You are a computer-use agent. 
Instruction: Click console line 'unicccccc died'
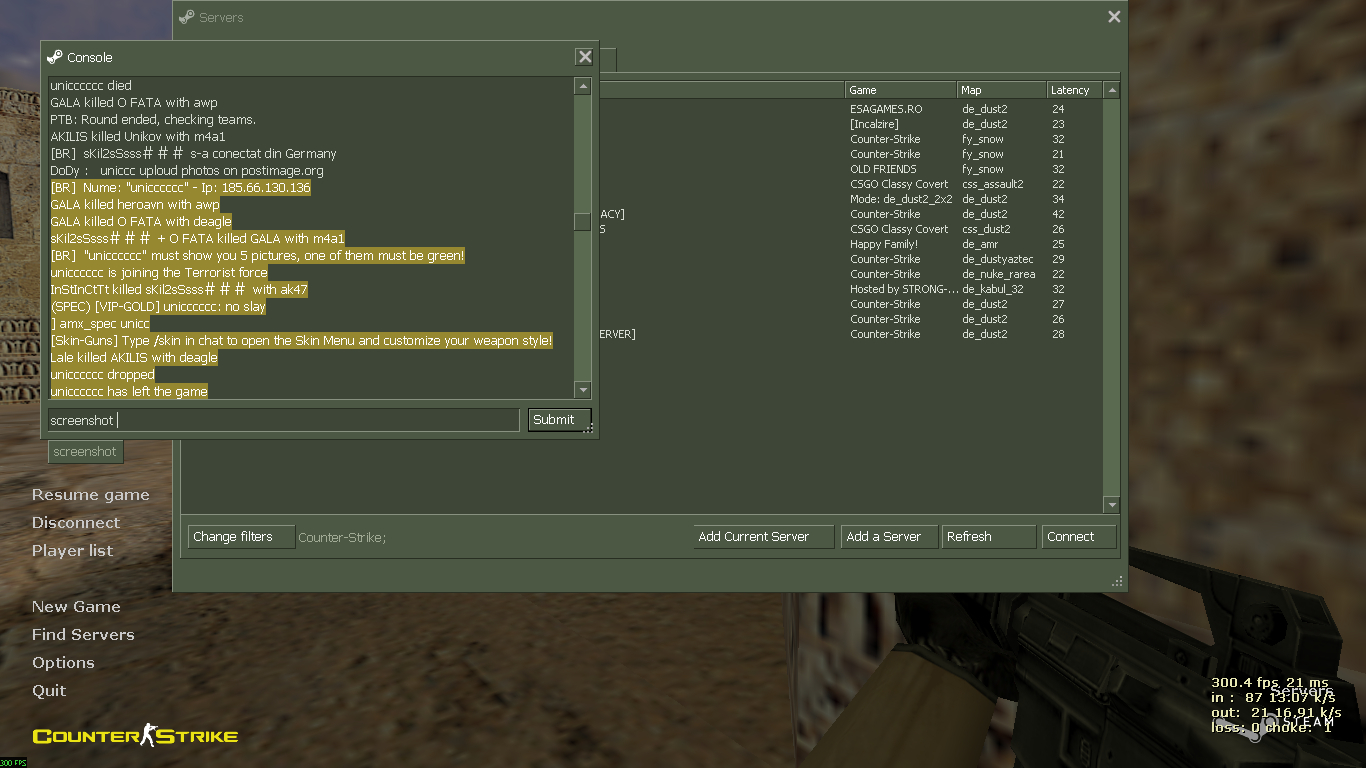(x=91, y=86)
